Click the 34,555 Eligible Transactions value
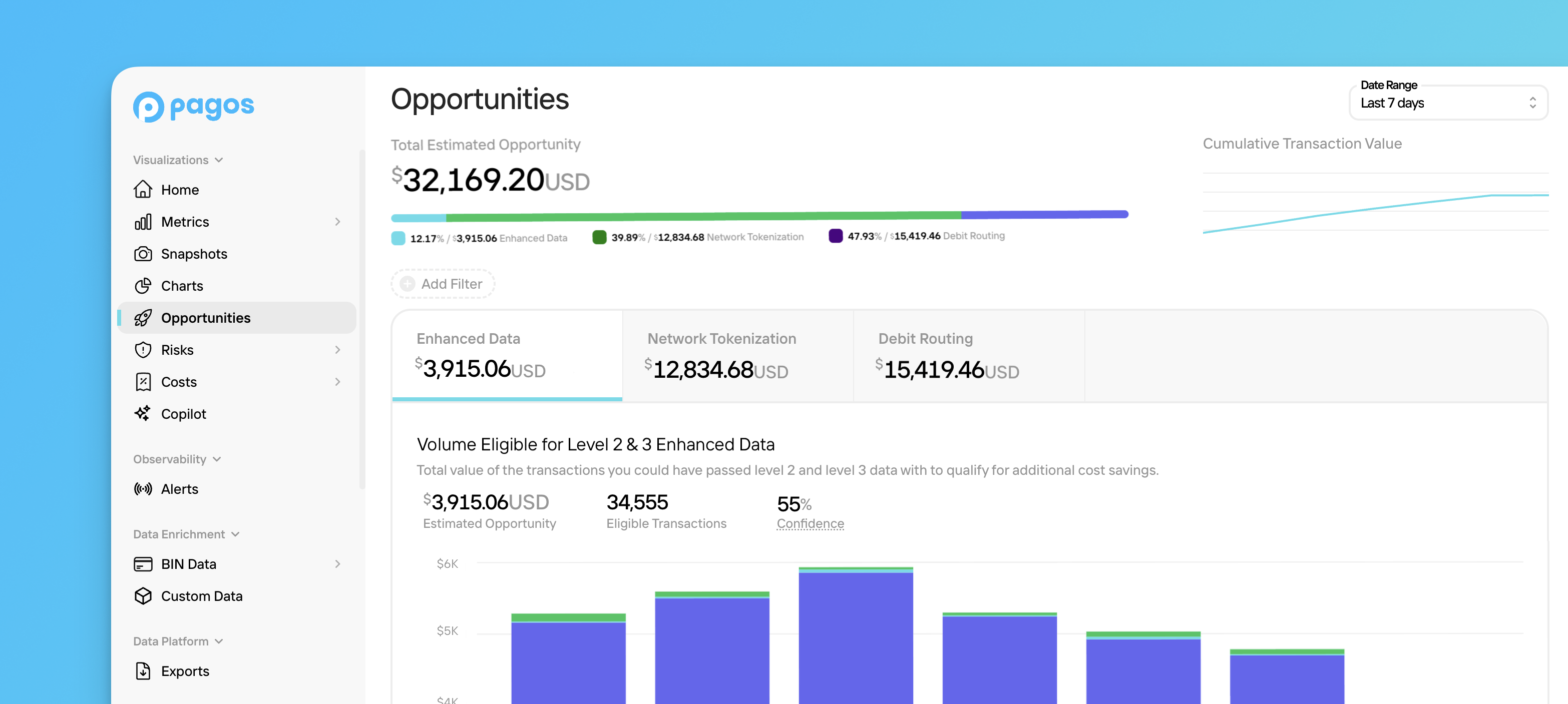This screenshot has width=1568, height=704. [x=637, y=502]
